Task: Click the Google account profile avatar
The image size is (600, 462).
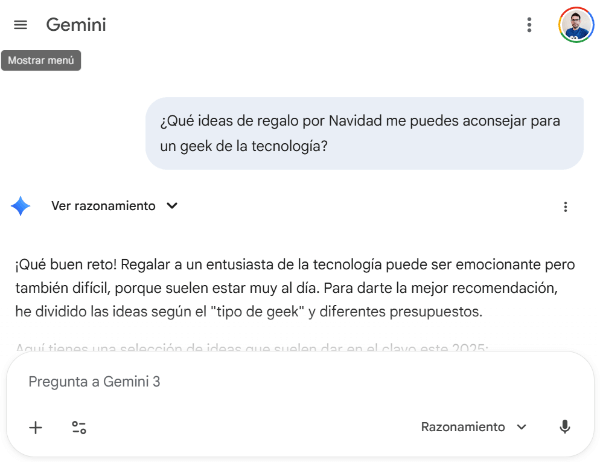Action: coord(576,25)
